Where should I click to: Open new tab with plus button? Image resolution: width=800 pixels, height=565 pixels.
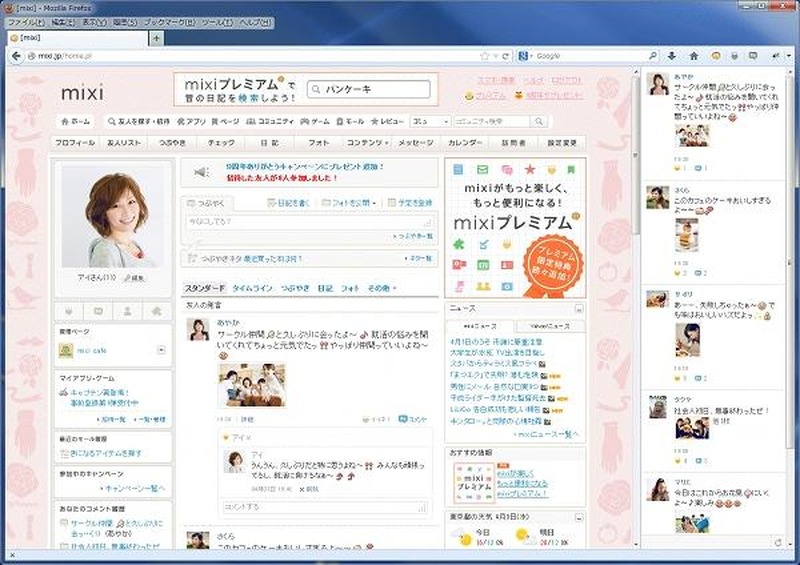[x=156, y=37]
